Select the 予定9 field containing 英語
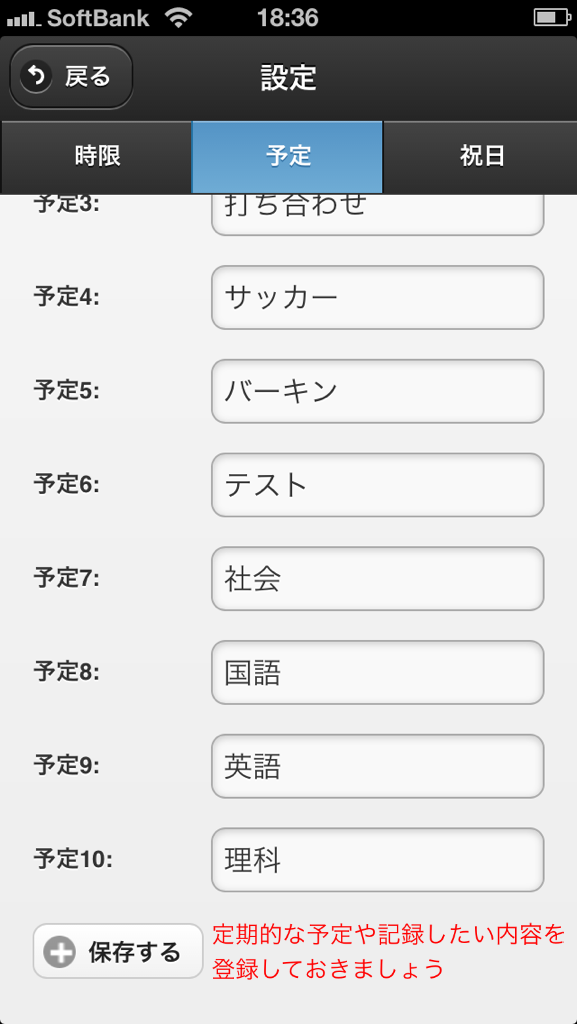 click(x=377, y=766)
